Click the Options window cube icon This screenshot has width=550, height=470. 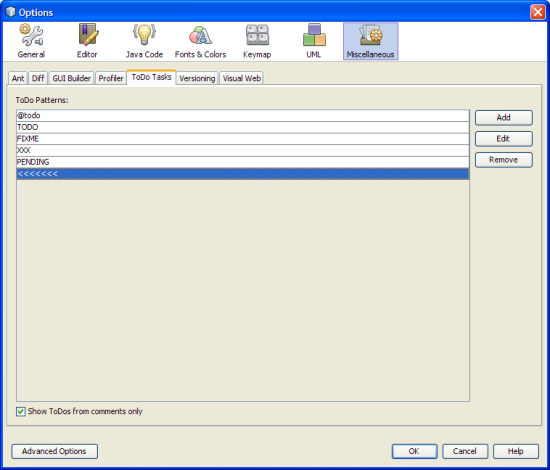coord(11,12)
